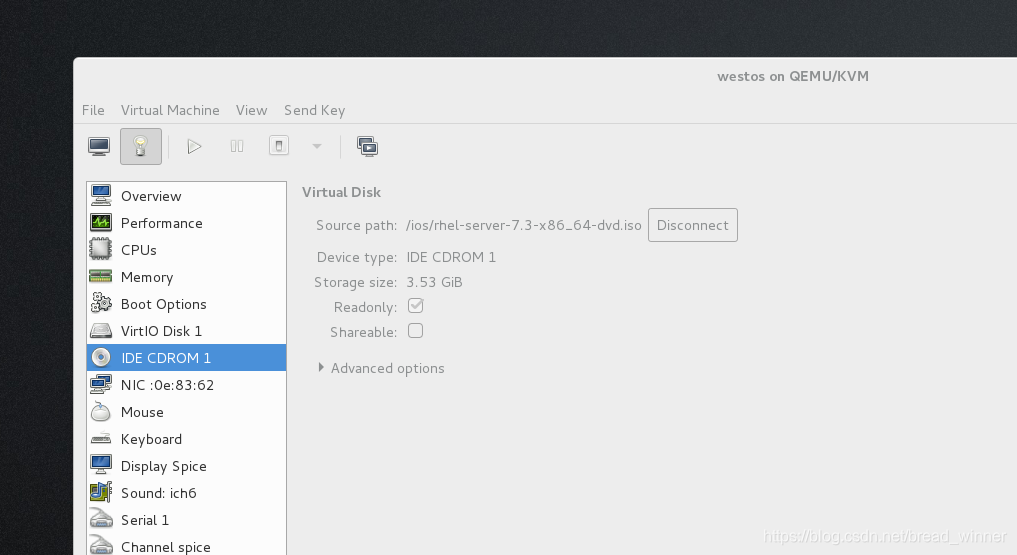
Task: Select Channel spice entry
Action: coord(186,545)
